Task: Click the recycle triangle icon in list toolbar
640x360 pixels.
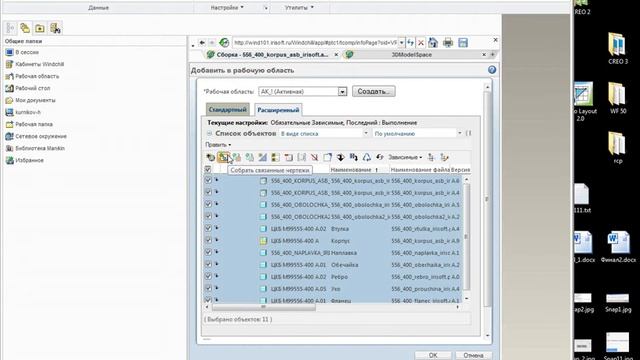Action: pyautogui.click(x=367, y=157)
